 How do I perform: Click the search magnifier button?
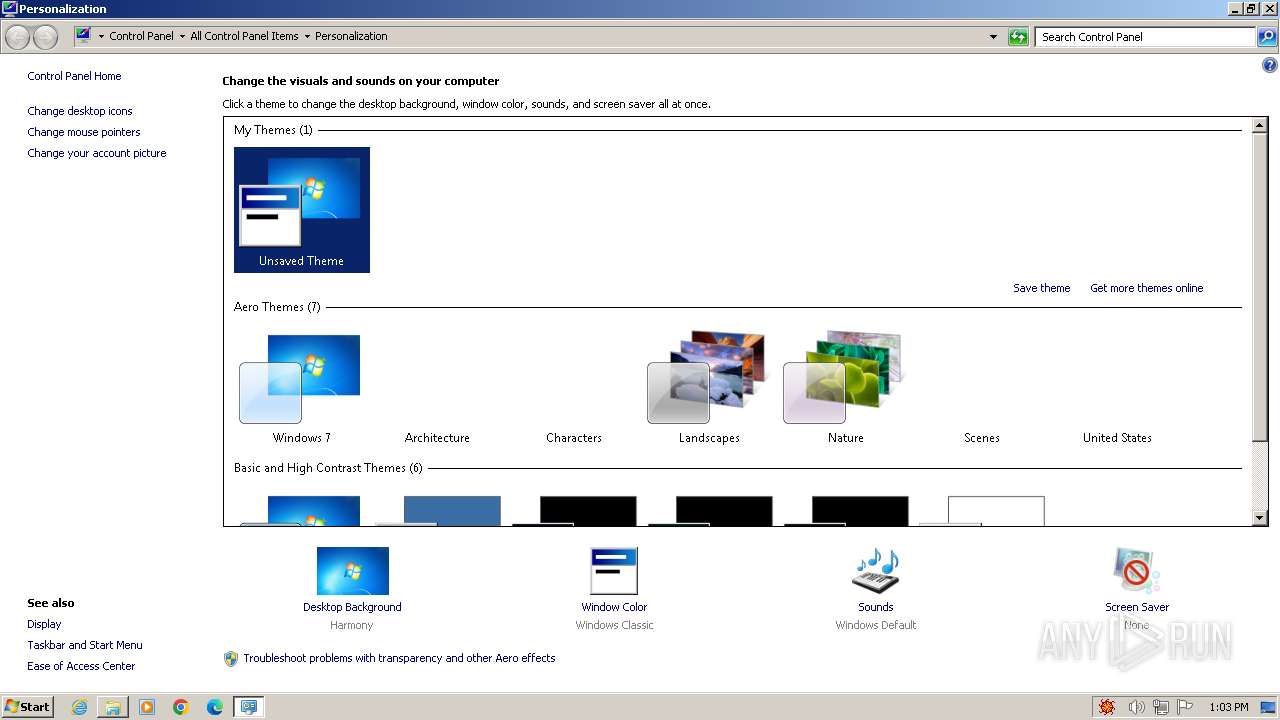tap(1267, 37)
